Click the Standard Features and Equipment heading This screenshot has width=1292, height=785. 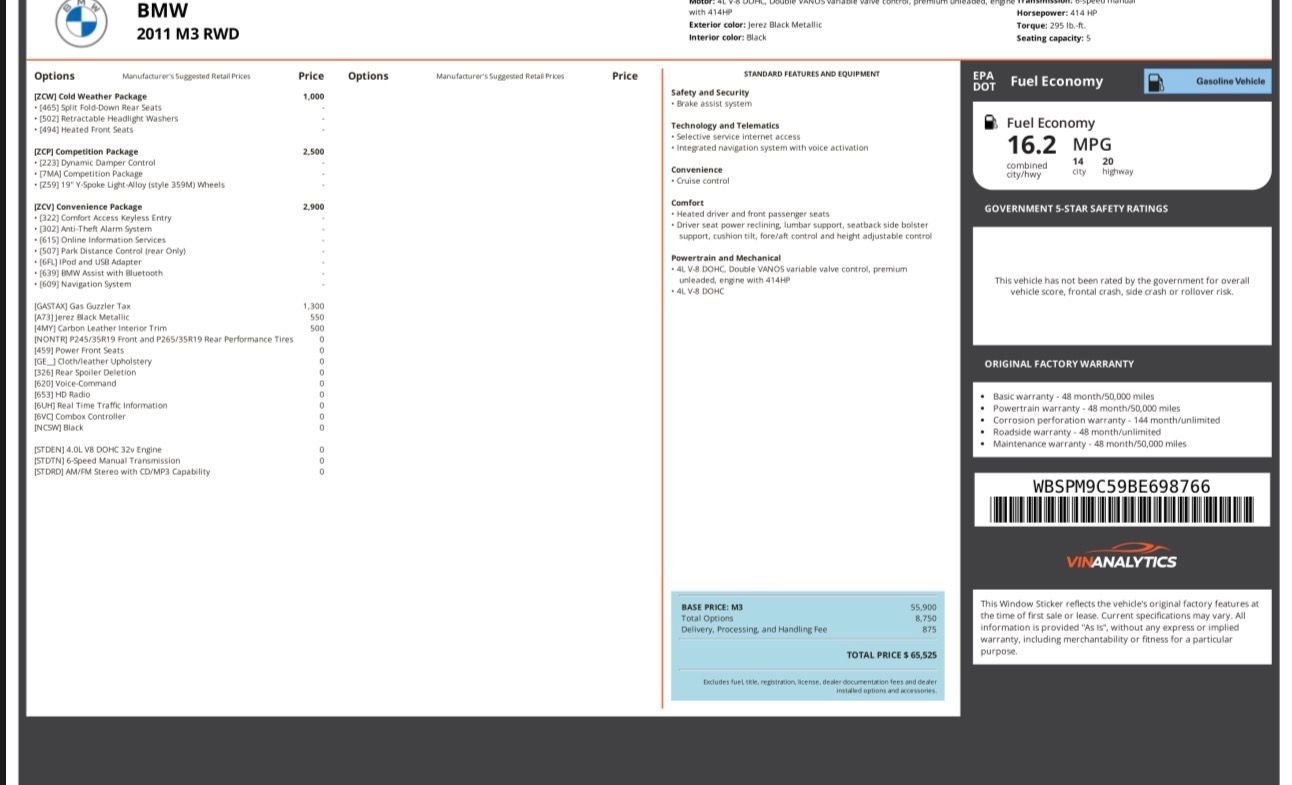coord(812,74)
